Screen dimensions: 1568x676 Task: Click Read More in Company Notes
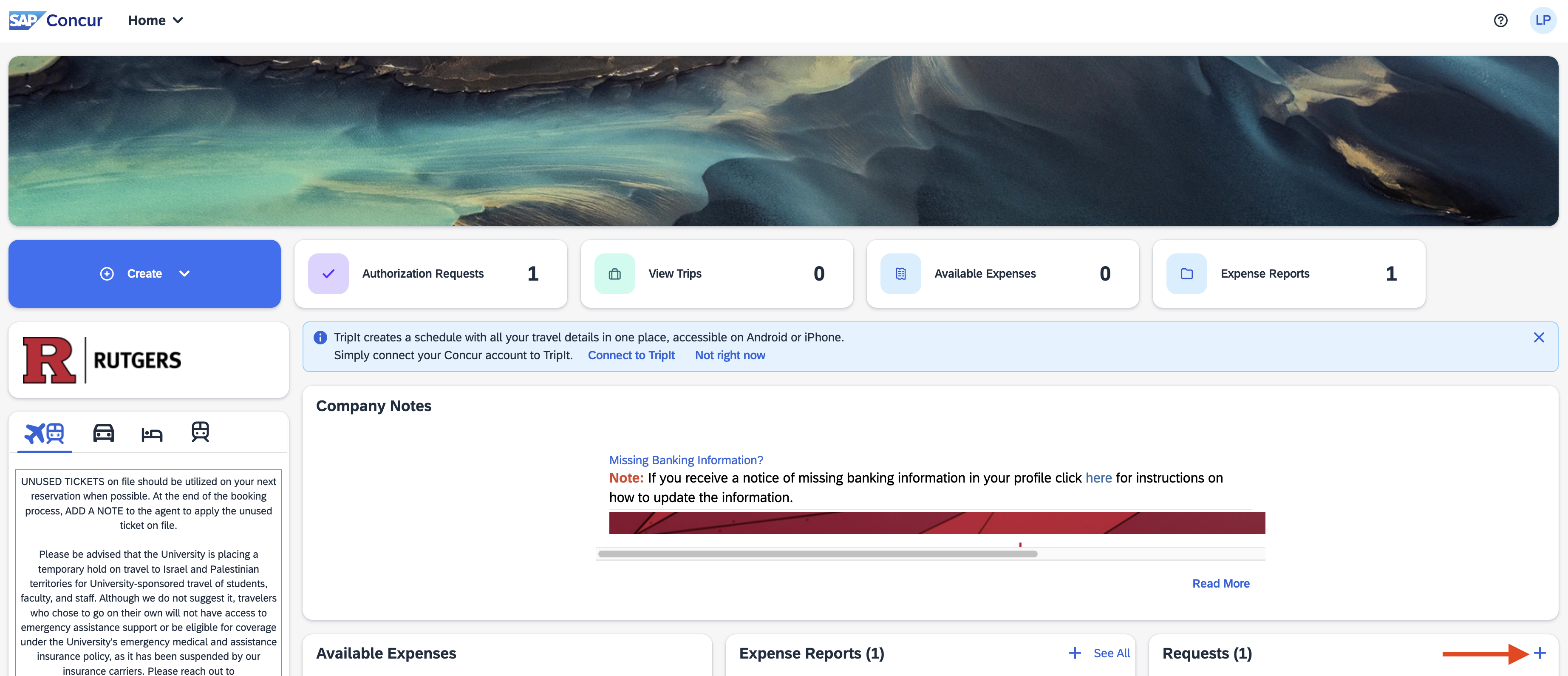[1220, 583]
